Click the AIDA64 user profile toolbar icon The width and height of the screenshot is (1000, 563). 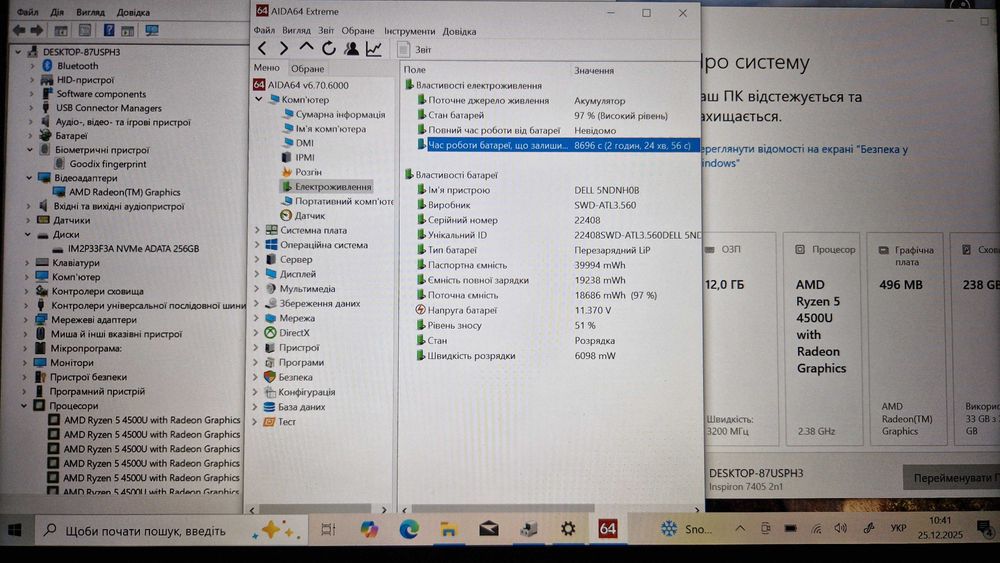pos(351,48)
